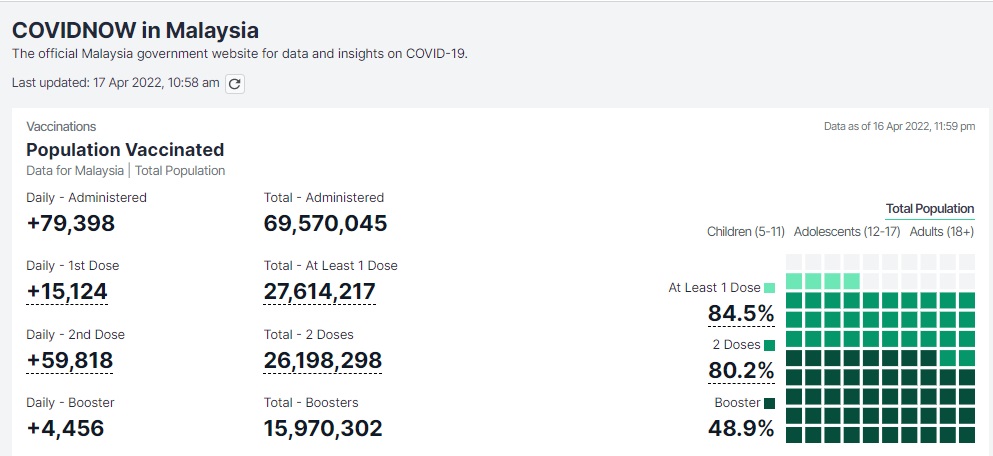Viewport: 993px width, 456px height.
Task: Click the underlined 80.2% percentage
Action: (x=741, y=371)
